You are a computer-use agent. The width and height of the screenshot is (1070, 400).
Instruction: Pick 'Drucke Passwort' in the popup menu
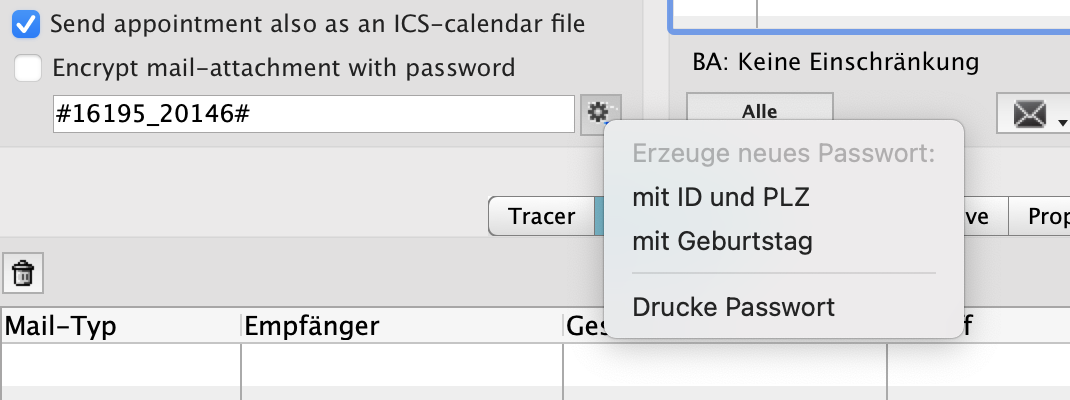[x=733, y=307]
